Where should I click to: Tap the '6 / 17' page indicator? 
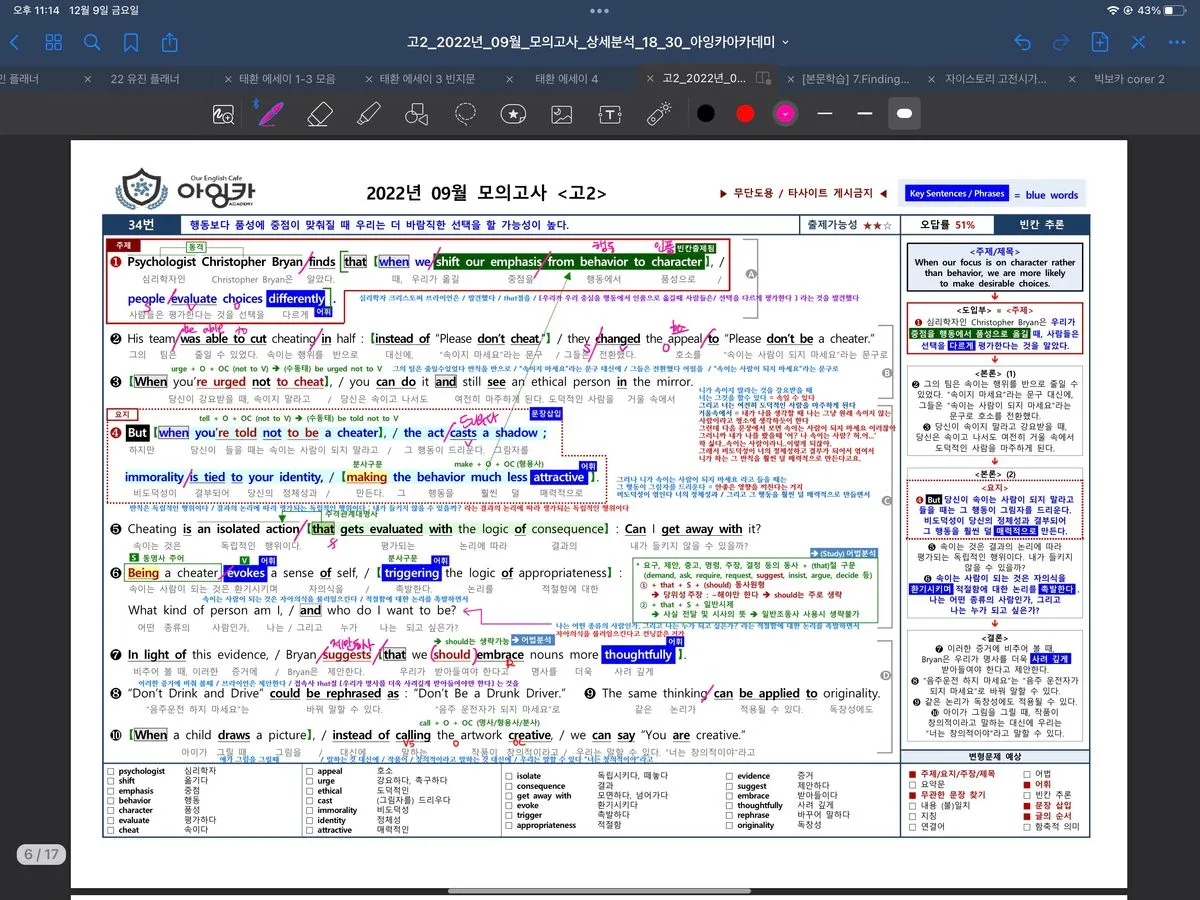point(42,854)
